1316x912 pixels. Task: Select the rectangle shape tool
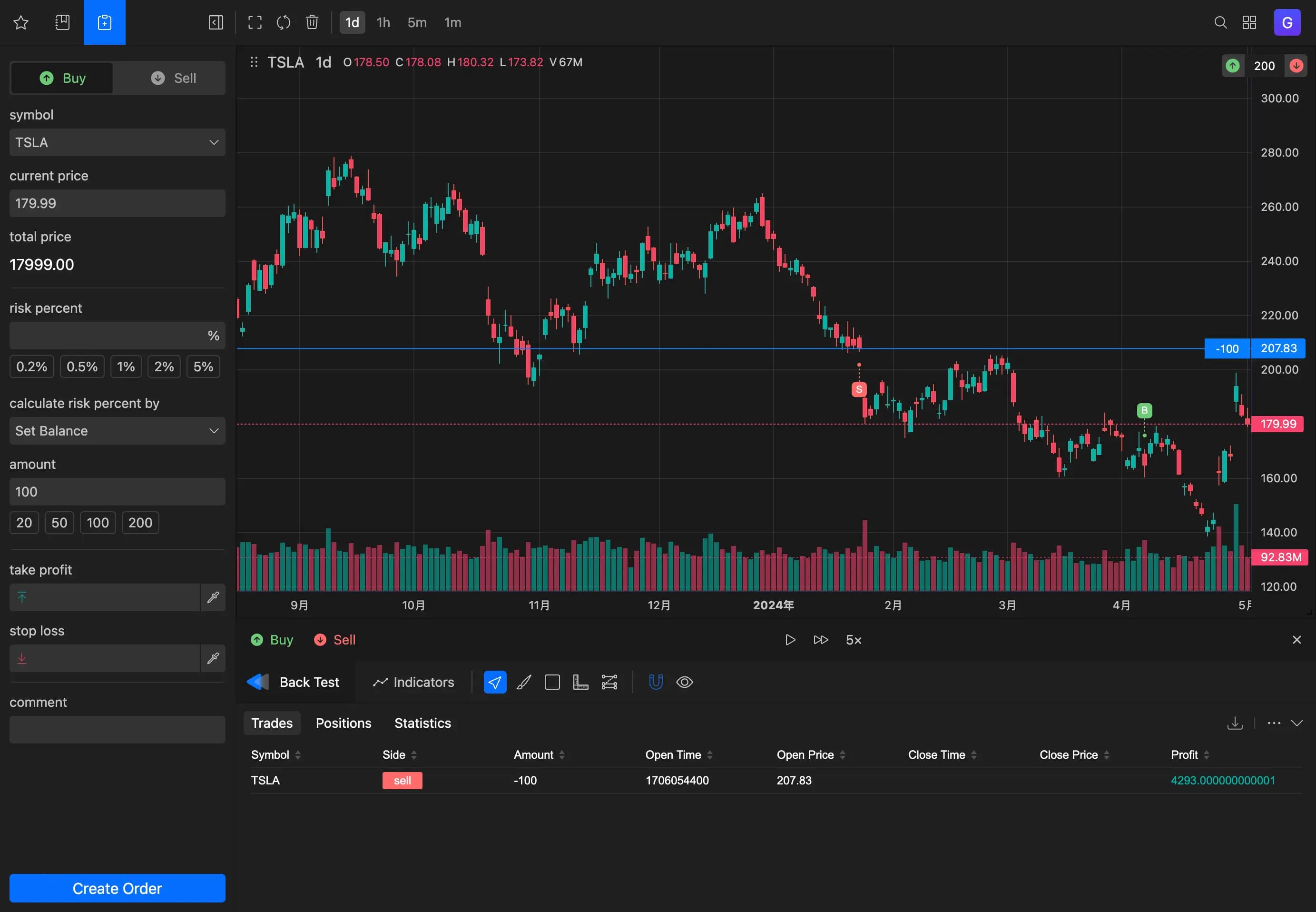click(x=552, y=682)
